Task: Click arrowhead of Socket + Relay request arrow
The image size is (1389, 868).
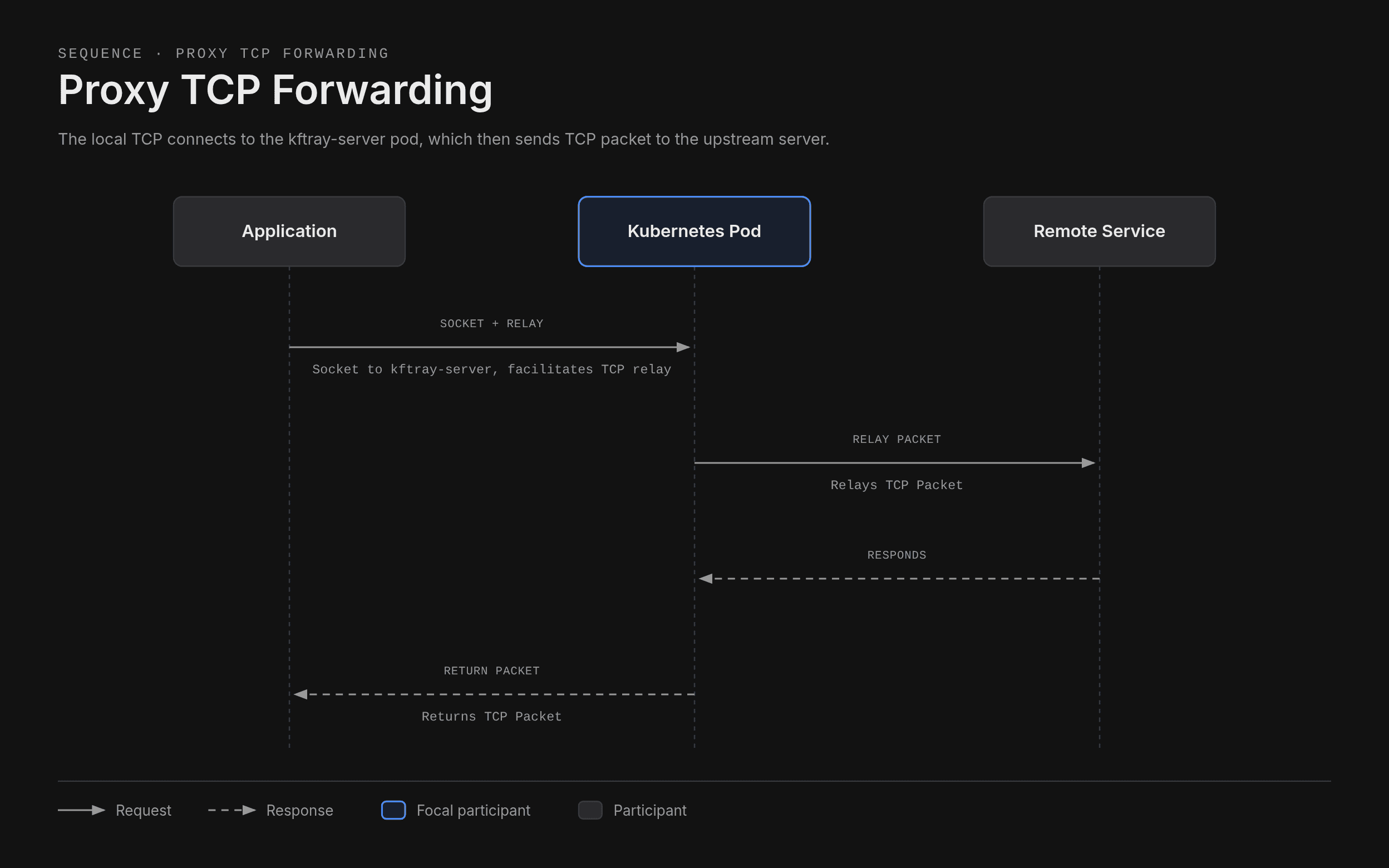Action: pyautogui.click(x=683, y=347)
